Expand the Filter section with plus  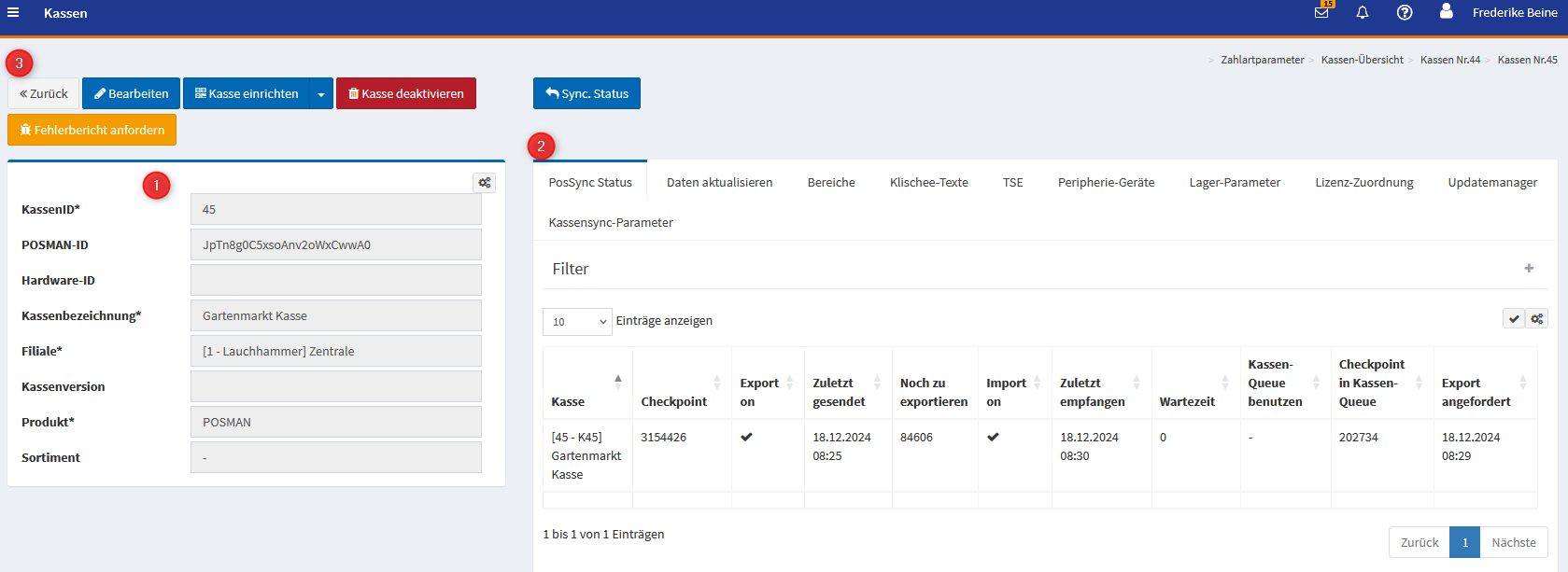coord(1529,269)
